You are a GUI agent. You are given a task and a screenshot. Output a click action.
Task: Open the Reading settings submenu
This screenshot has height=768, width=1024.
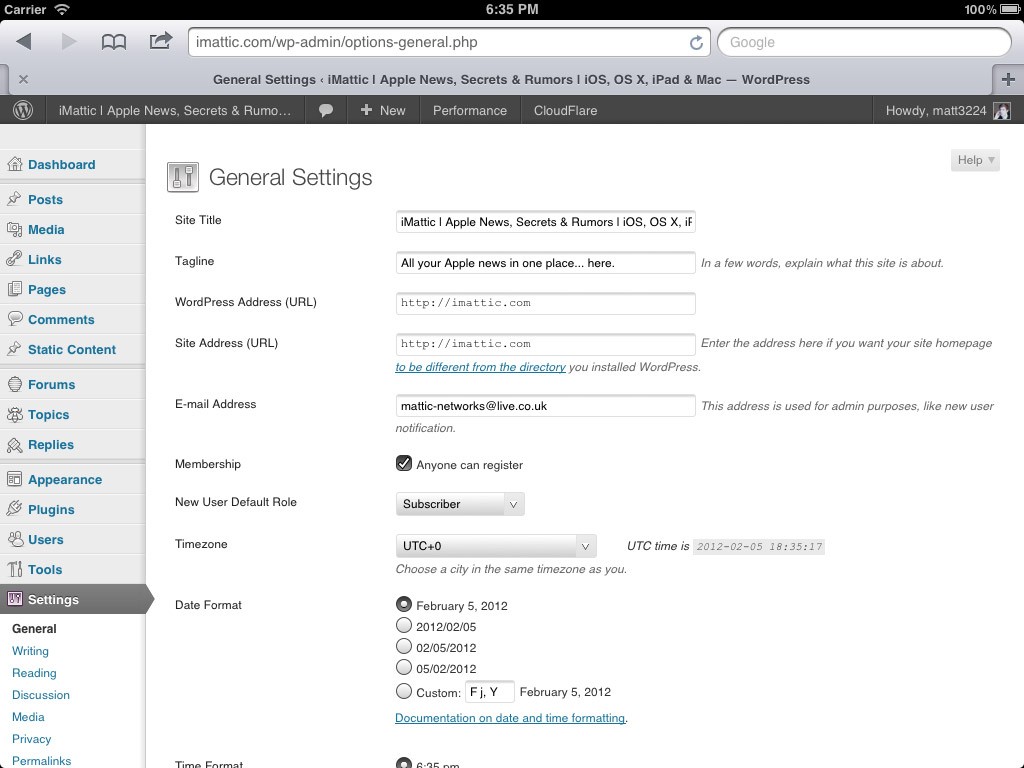pyautogui.click(x=34, y=673)
